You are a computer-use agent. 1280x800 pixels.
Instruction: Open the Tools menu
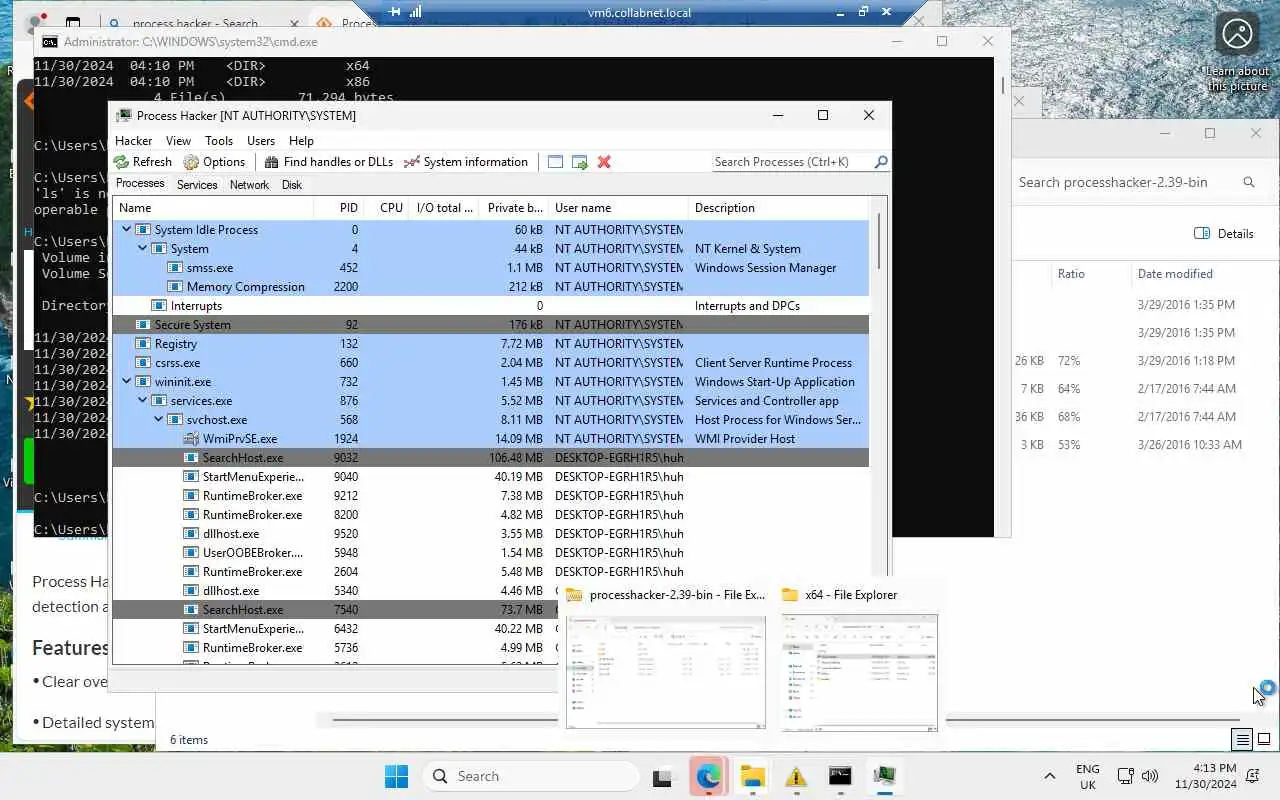pos(219,141)
